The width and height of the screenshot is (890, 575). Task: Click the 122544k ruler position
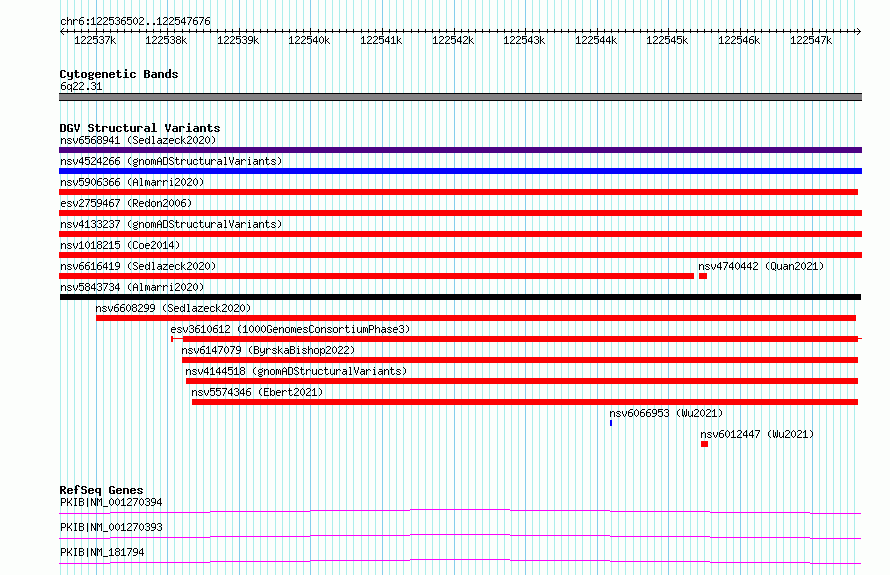pos(596,40)
